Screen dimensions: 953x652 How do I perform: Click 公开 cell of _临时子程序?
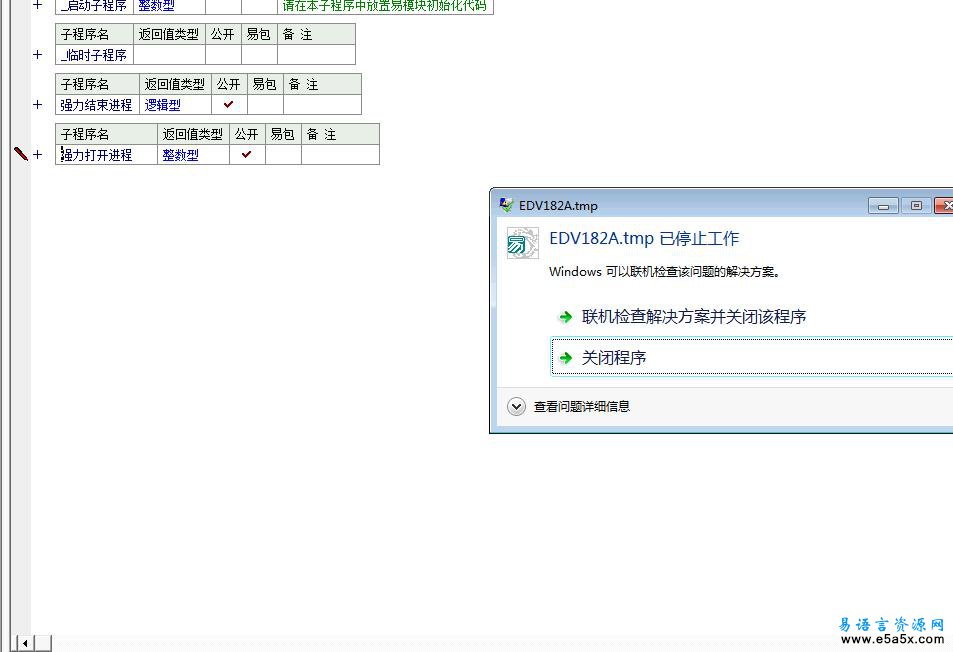coord(223,55)
